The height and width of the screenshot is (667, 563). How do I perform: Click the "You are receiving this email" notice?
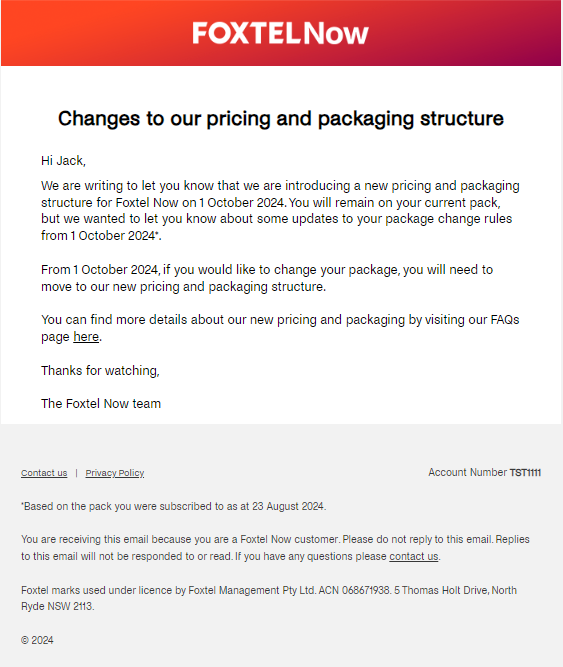coord(276,547)
